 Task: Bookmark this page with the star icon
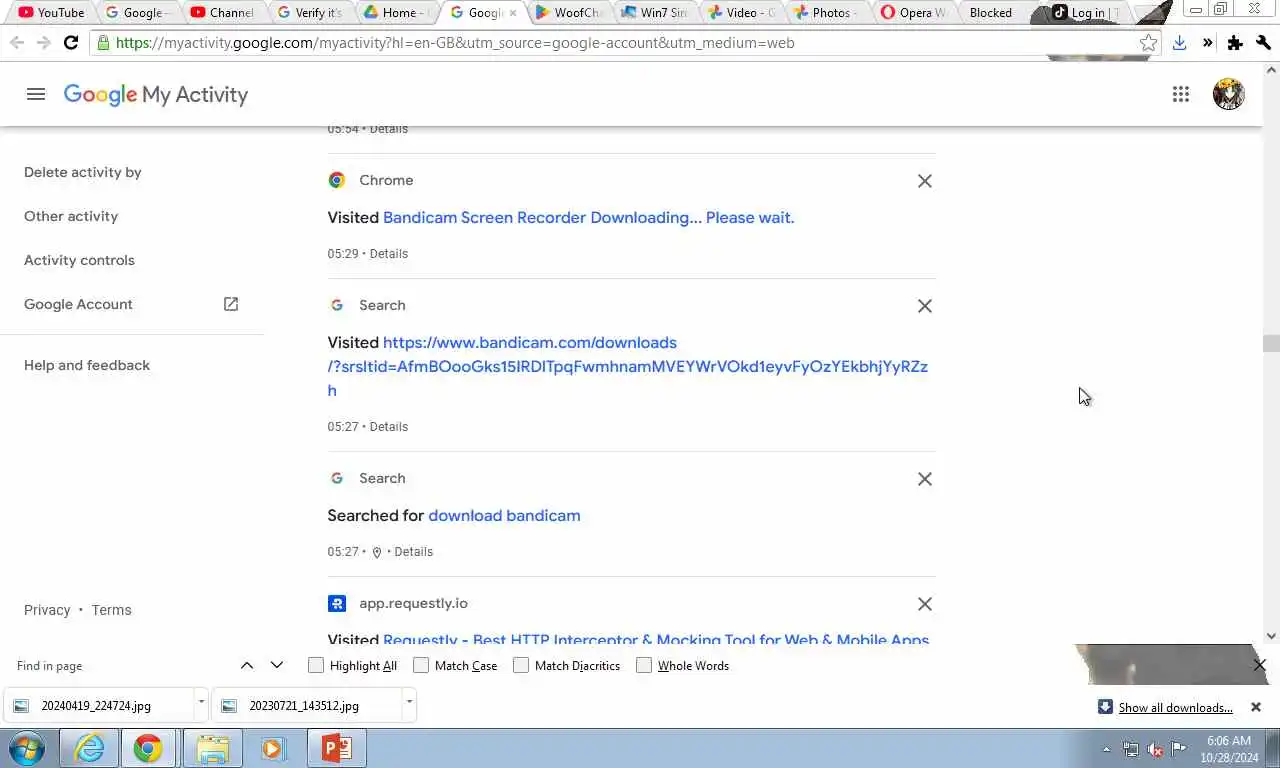click(1149, 43)
